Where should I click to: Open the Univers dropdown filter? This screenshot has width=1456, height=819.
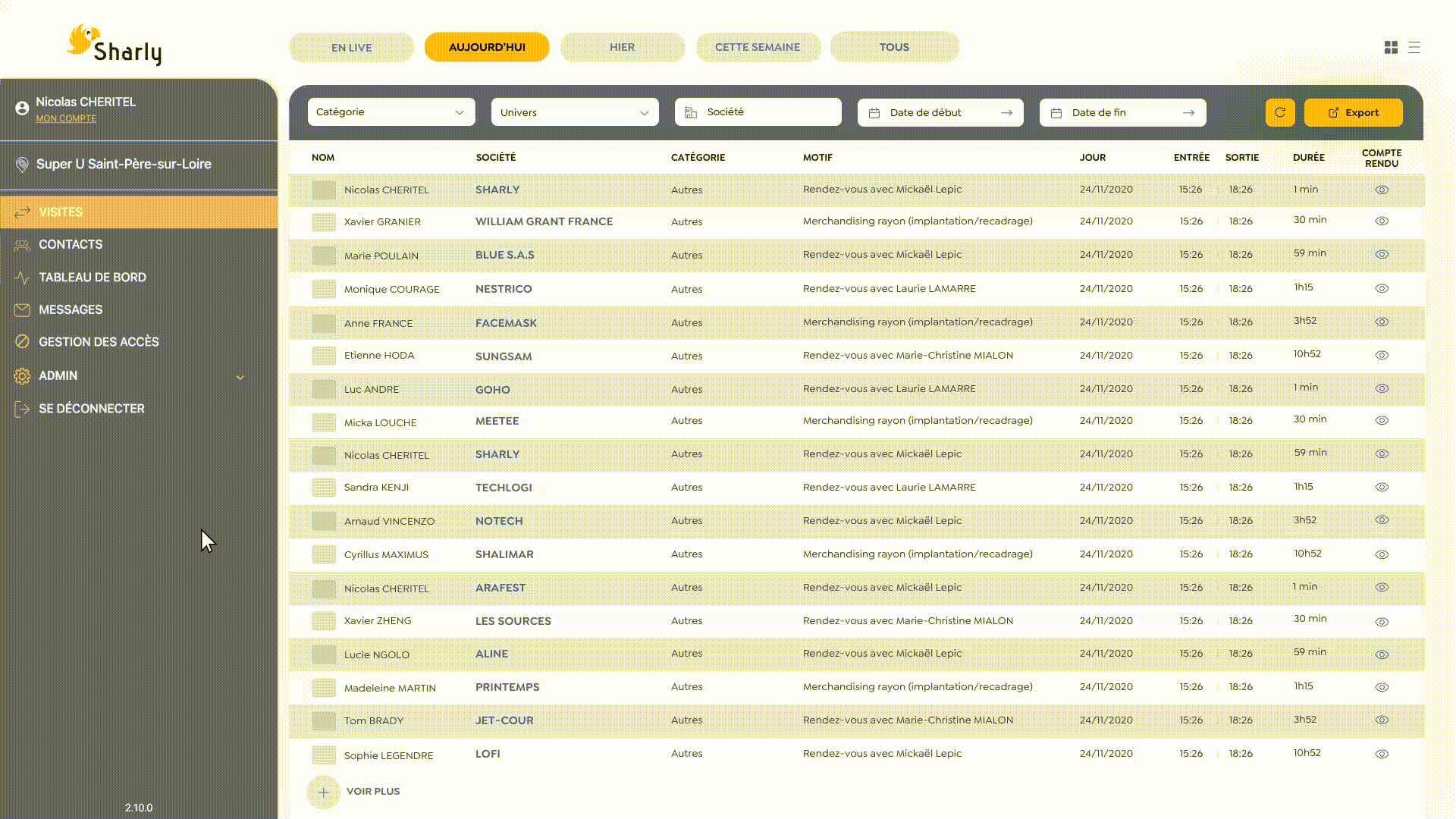[574, 112]
